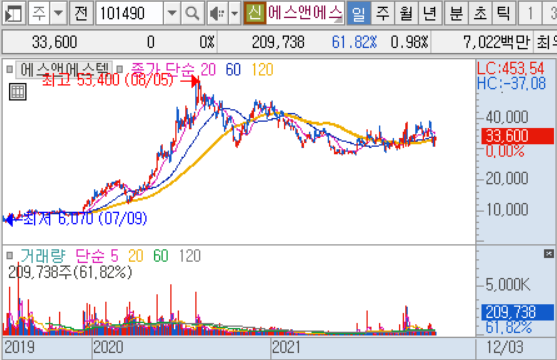Click the 에스앤에스텍 chart legend label
The height and width of the screenshot is (360, 557).
(64, 69)
